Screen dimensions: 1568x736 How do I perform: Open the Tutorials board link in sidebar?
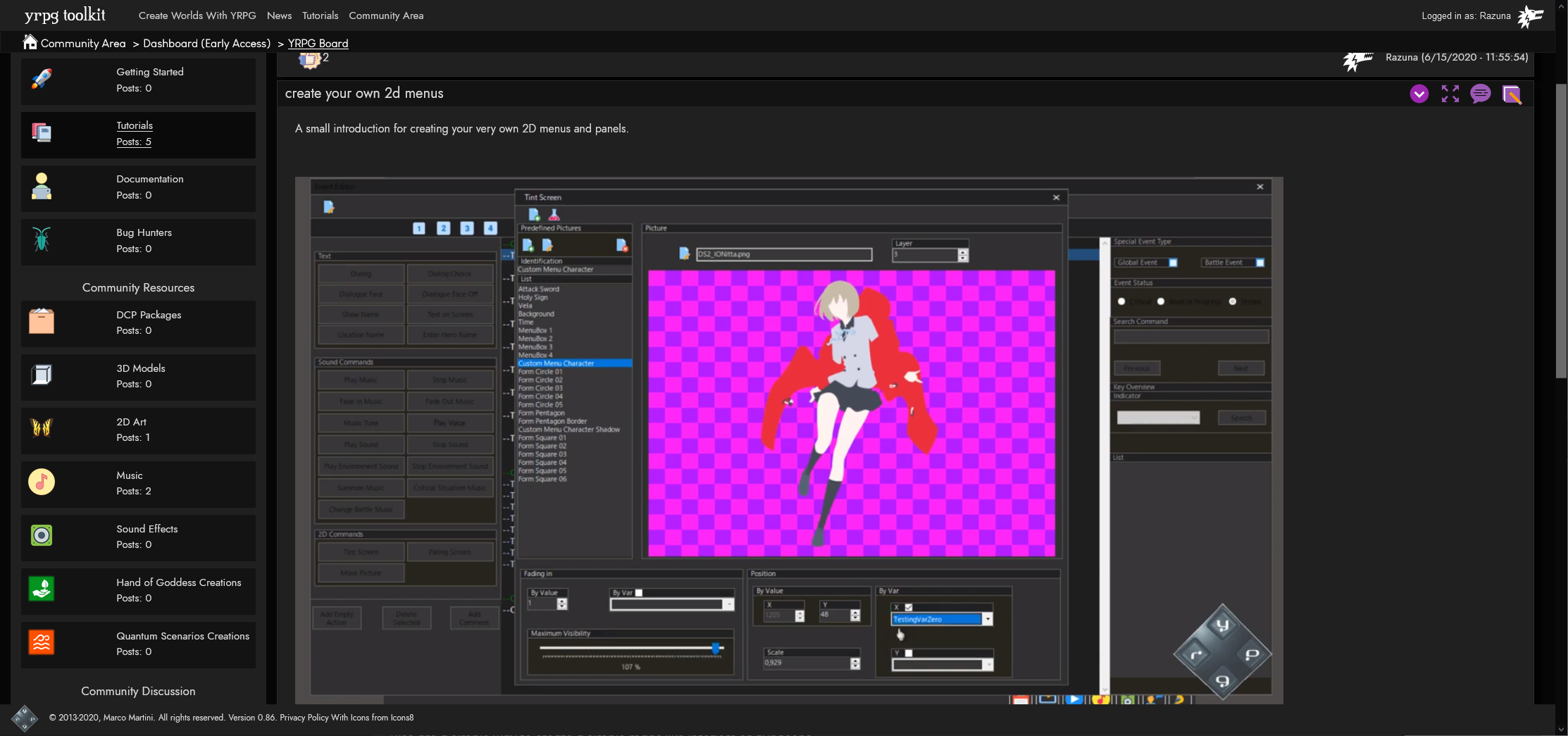click(135, 125)
